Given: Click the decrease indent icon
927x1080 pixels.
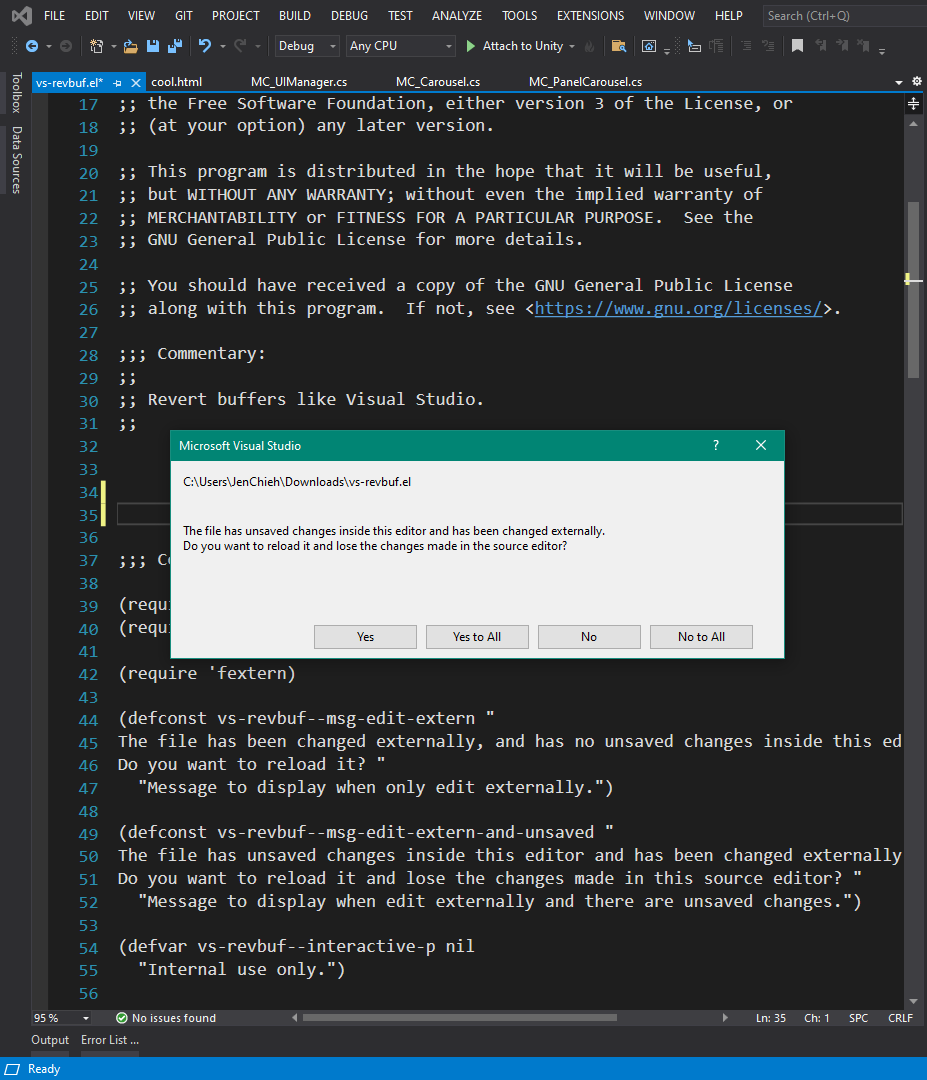Looking at the screenshot, I should 746,46.
